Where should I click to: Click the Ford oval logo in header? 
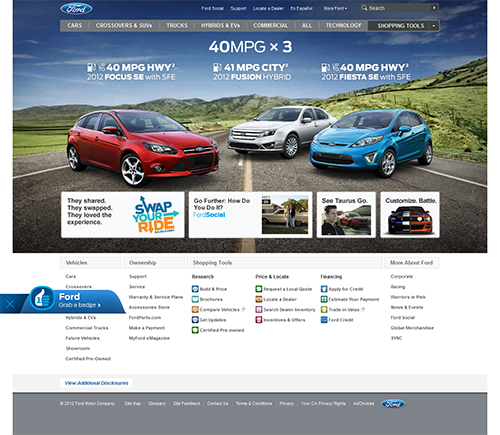click(x=76, y=9)
